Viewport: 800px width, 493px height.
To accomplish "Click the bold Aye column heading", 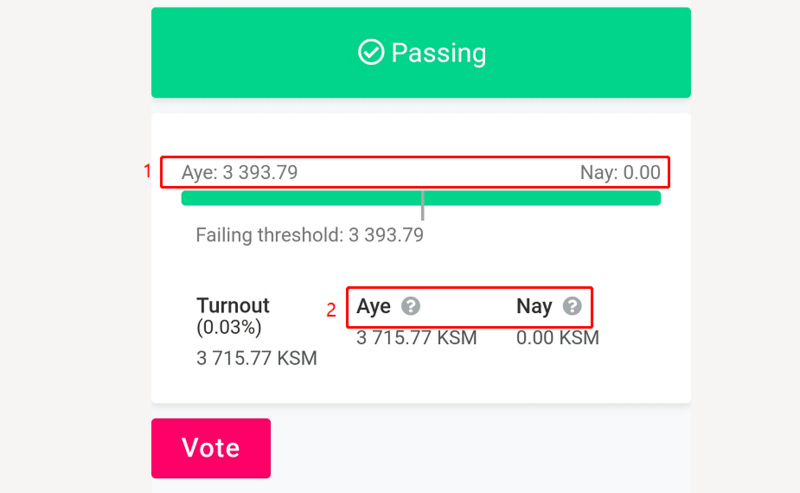I will pyautogui.click(x=374, y=306).
